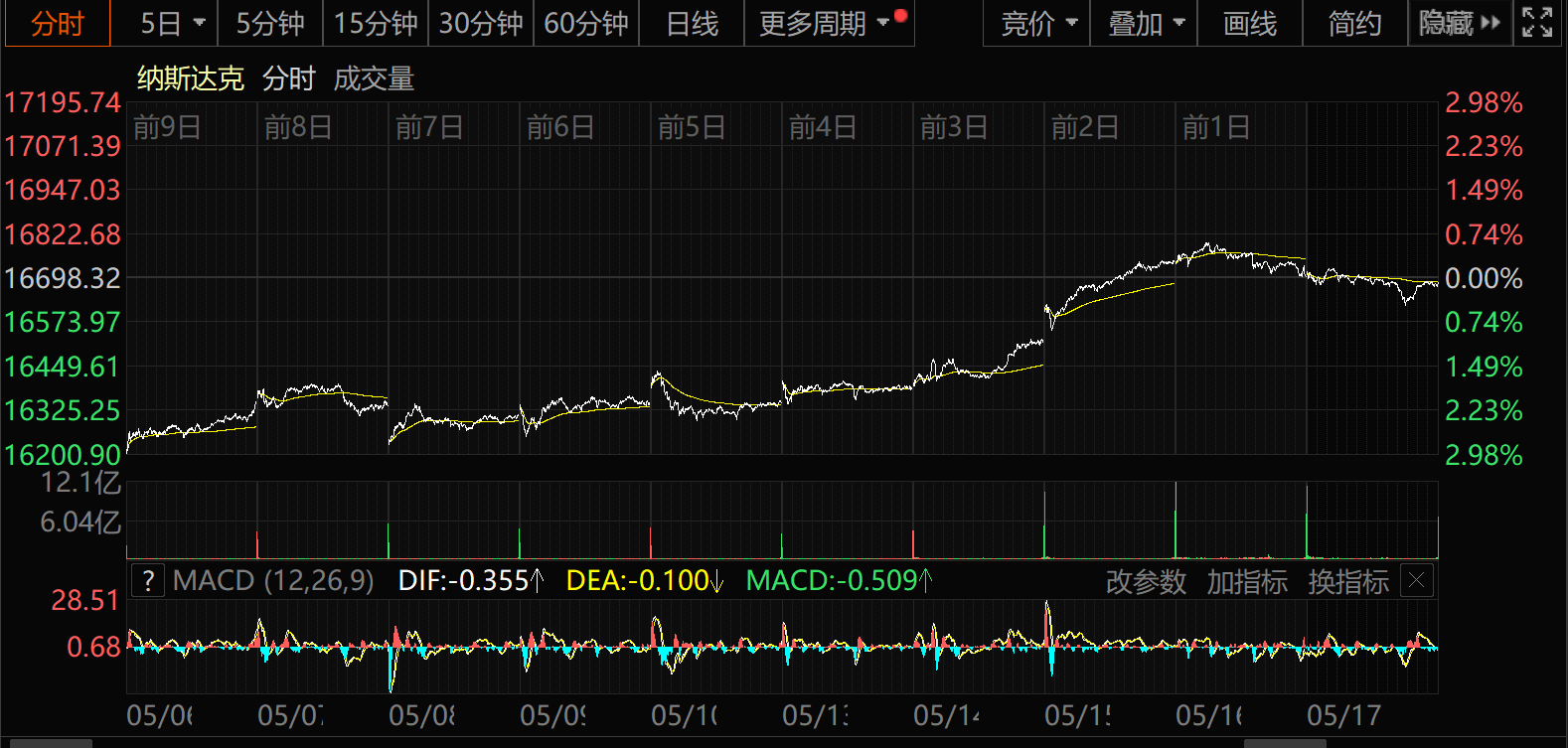Click the 16200.90 bottom price value

[63, 455]
